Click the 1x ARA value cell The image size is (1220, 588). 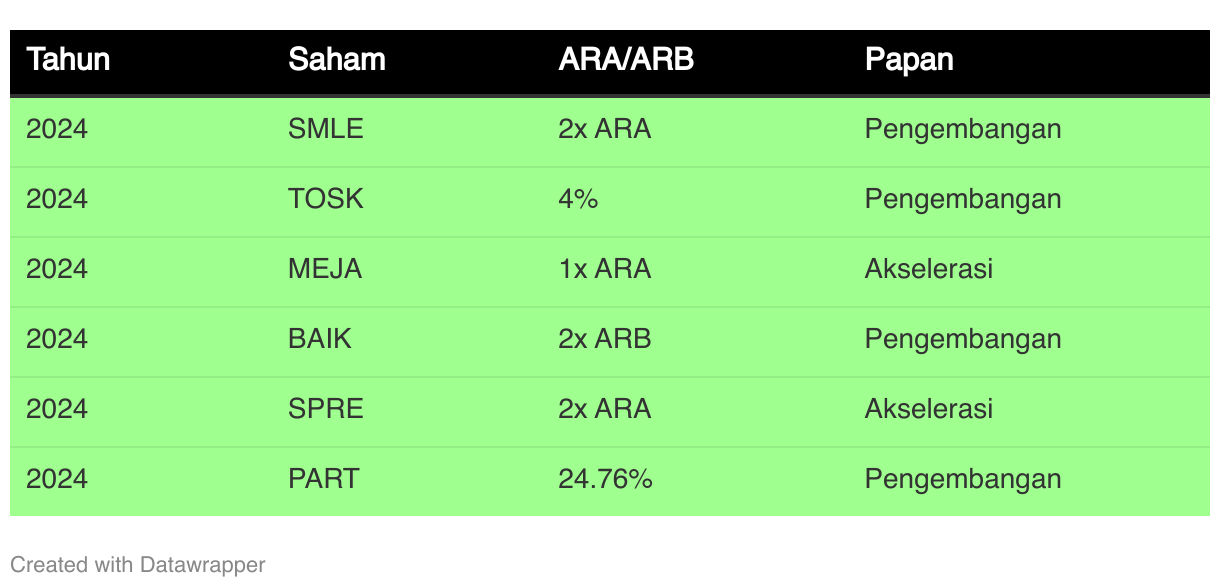[x=605, y=269]
